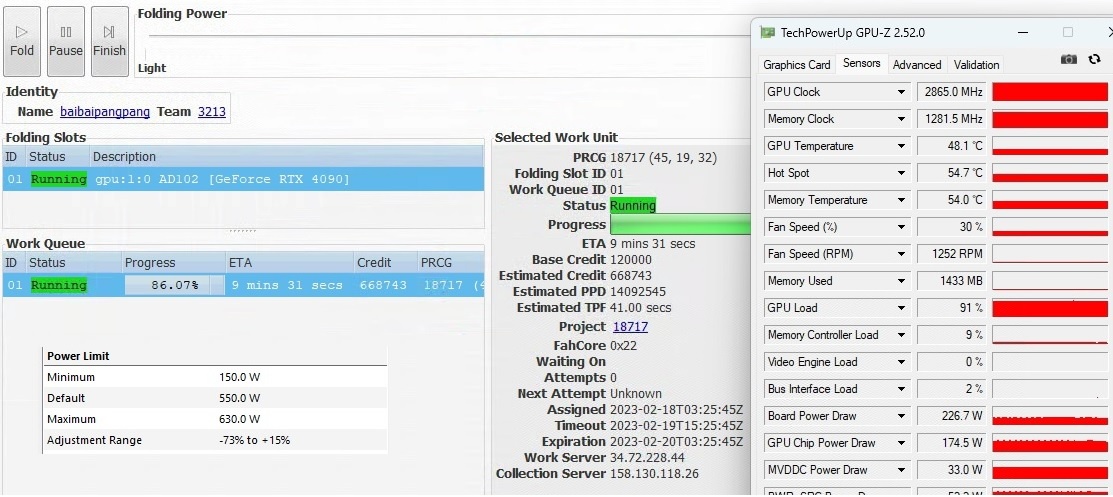
Task: Maximize the GPU-Z window
Action: pos(1068,33)
